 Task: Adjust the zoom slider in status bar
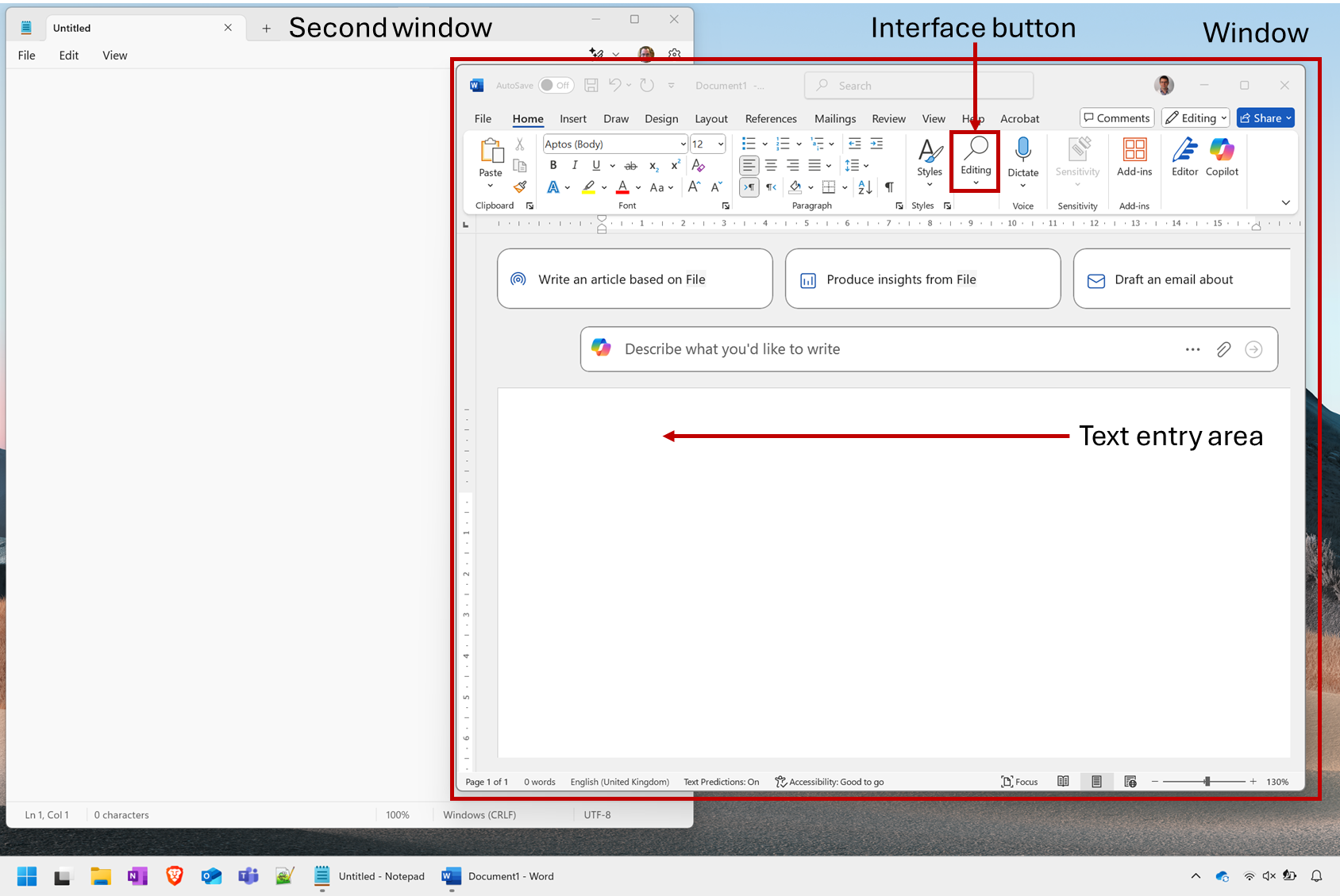tap(1207, 782)
